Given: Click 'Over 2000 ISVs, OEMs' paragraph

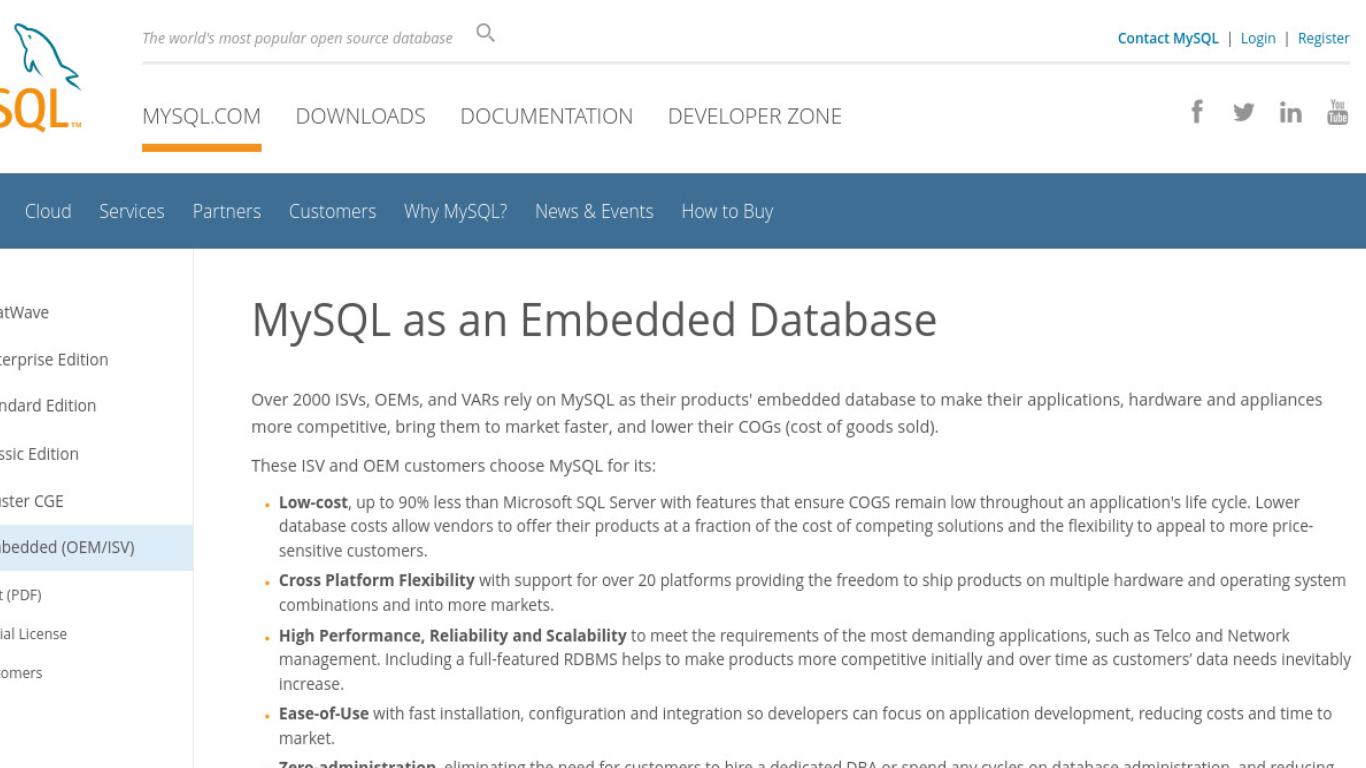Looking at the screenshot, I should tap(786, 413).
